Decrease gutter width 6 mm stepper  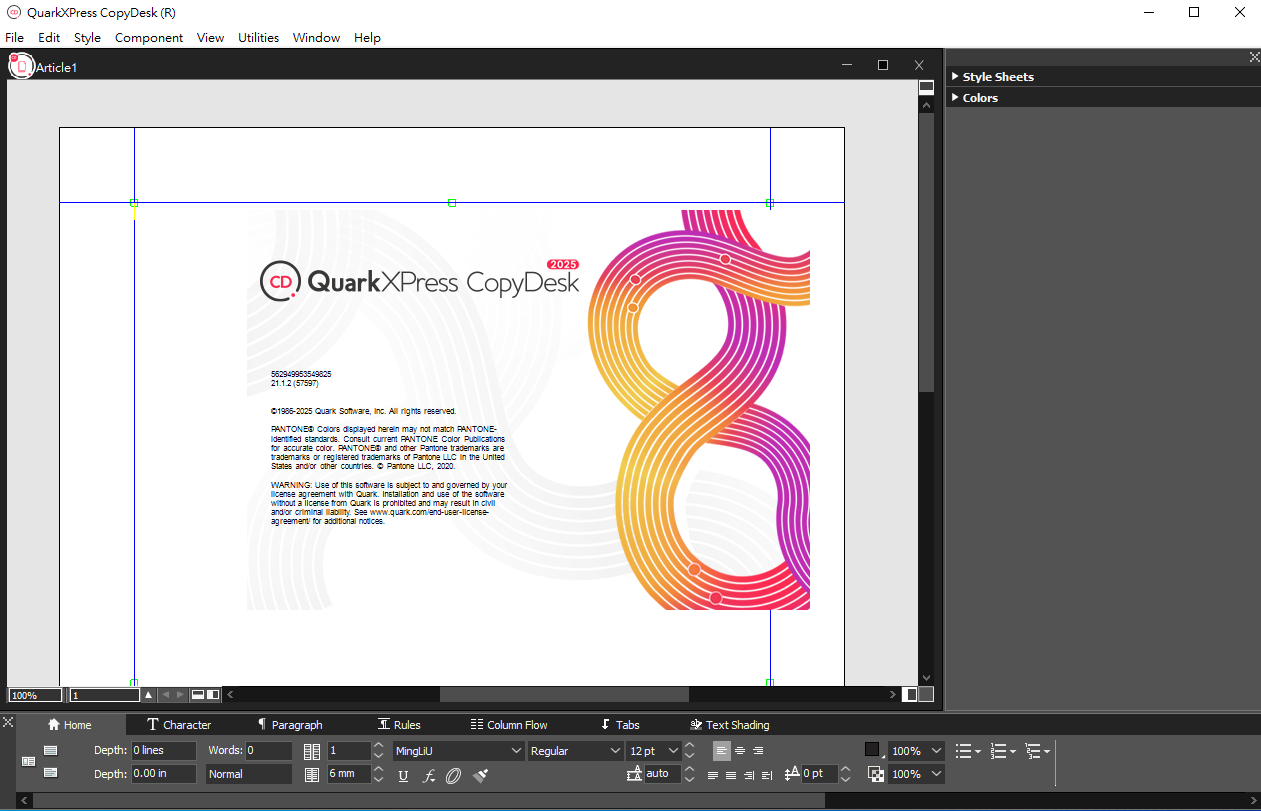378,779
